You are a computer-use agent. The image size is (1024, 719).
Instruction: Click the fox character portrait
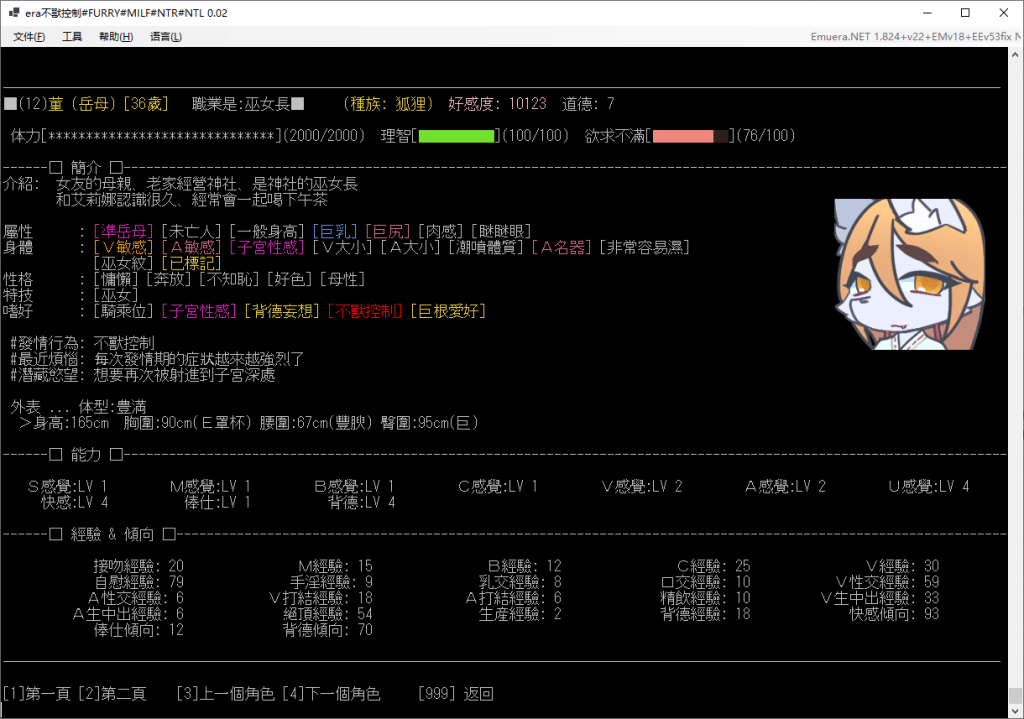click(909, 274)
